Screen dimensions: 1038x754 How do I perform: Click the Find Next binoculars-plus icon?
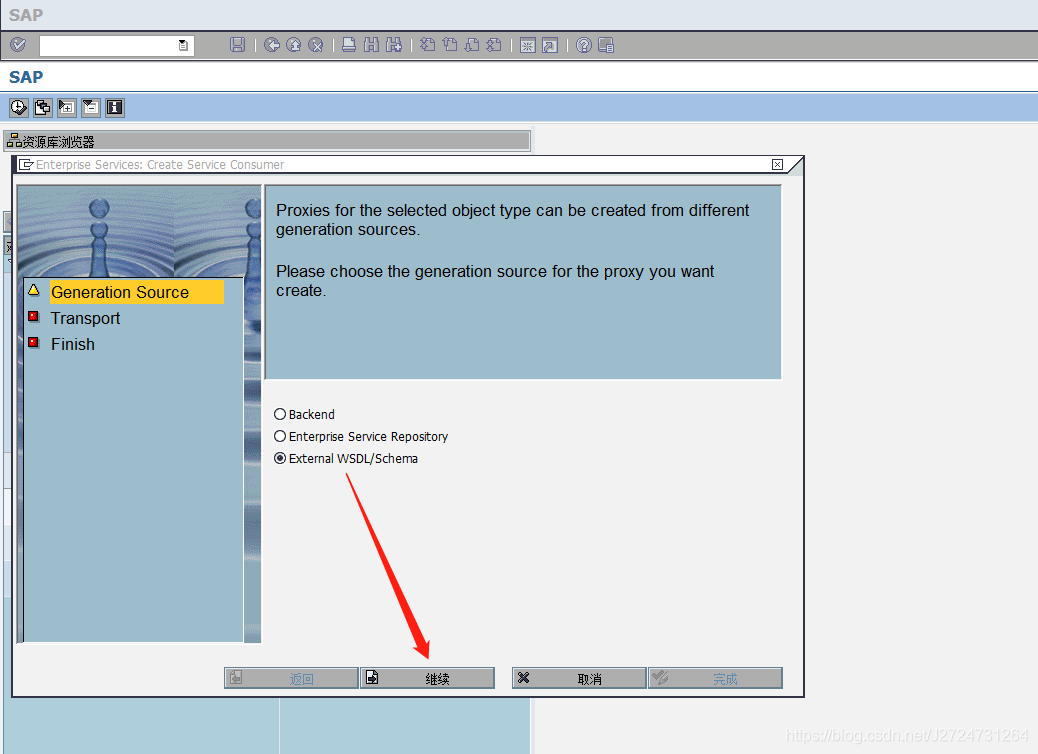click(394, 45)
